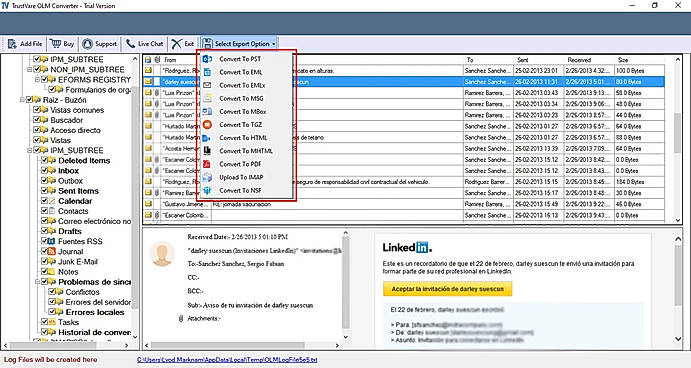Toggle the Notes folder checkbox
Screen dimensions: 691x368
45,271
